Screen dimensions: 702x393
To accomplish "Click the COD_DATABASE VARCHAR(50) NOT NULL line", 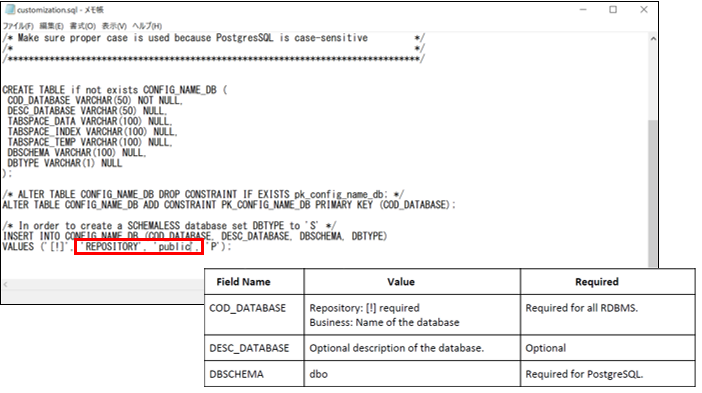I will point(95,100).
